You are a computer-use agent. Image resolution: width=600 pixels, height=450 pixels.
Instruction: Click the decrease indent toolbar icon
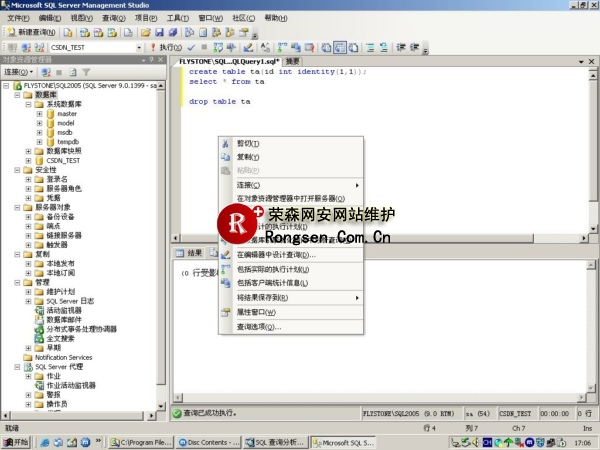[x=401, y=47]
